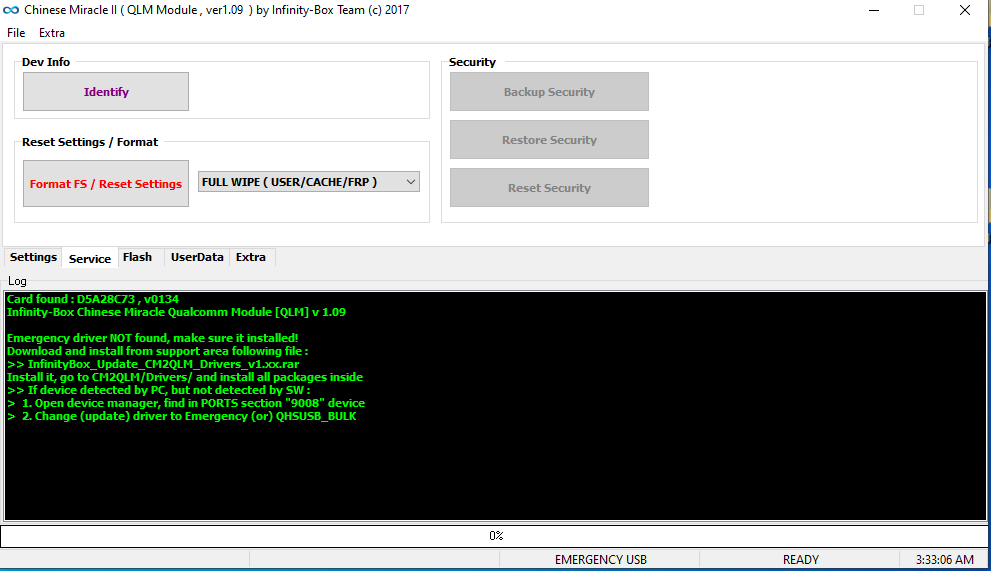
Task: Switch to the Settings tab
Action: 33,257
